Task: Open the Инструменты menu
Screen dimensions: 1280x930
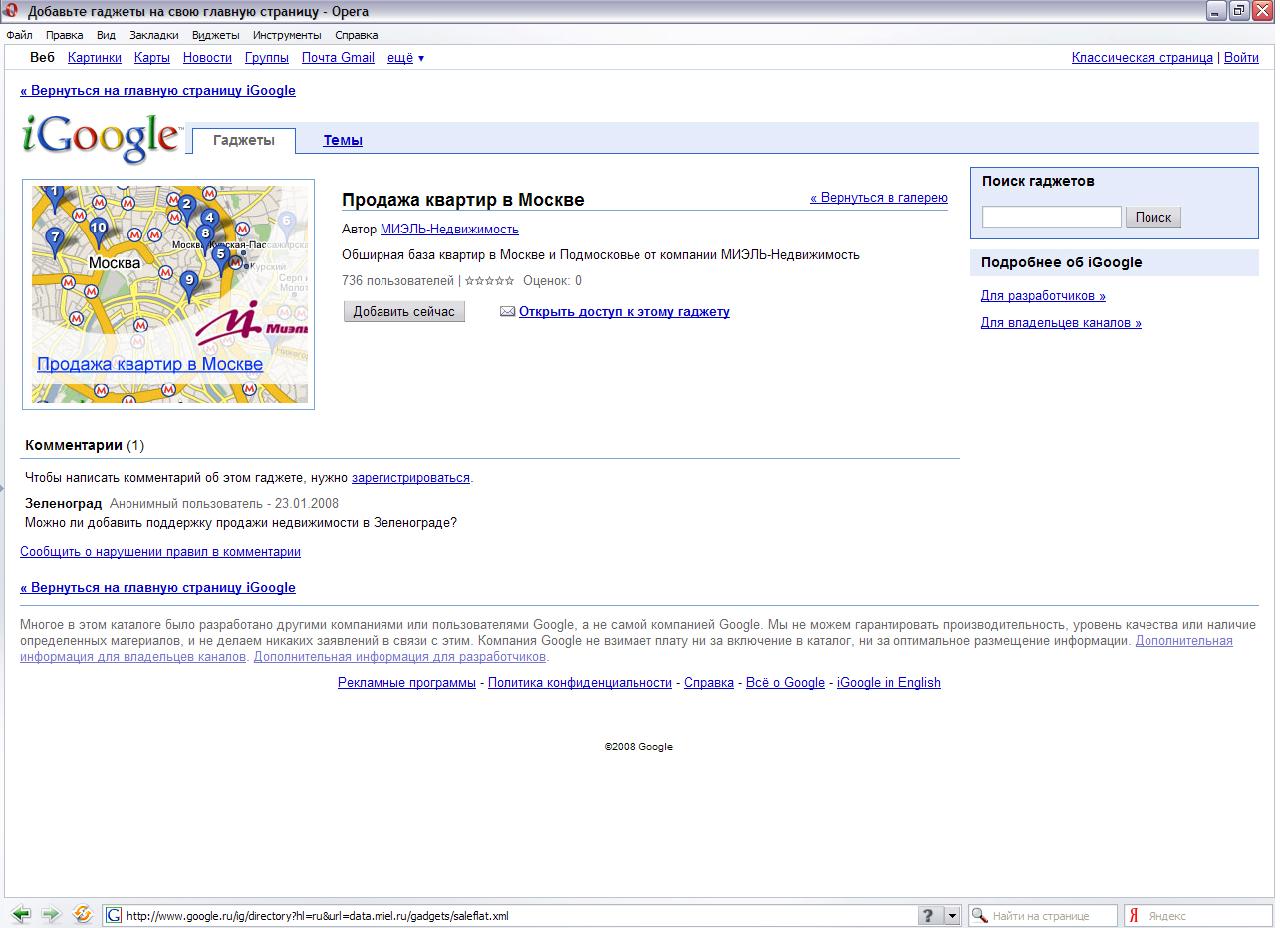Action: coord(287,35)
